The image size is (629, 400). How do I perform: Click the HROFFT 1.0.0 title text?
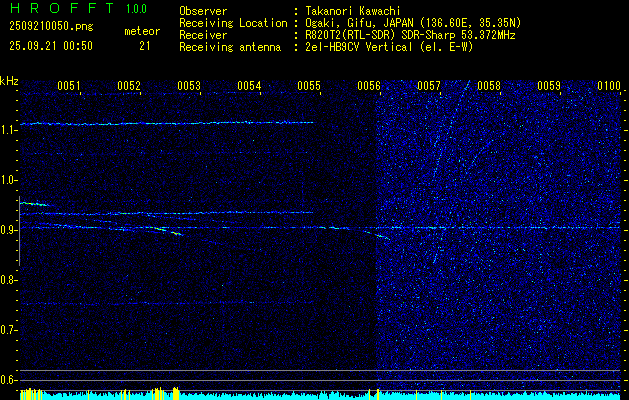pos(78,8)
